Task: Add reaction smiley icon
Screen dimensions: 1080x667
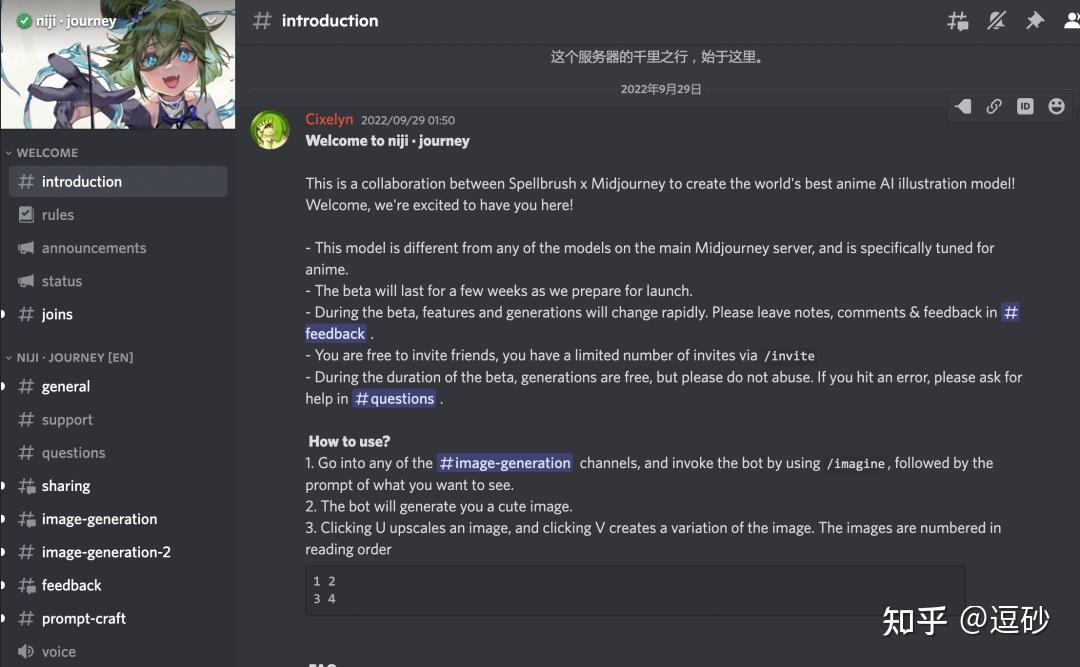Action: (x=1057, y=106)
